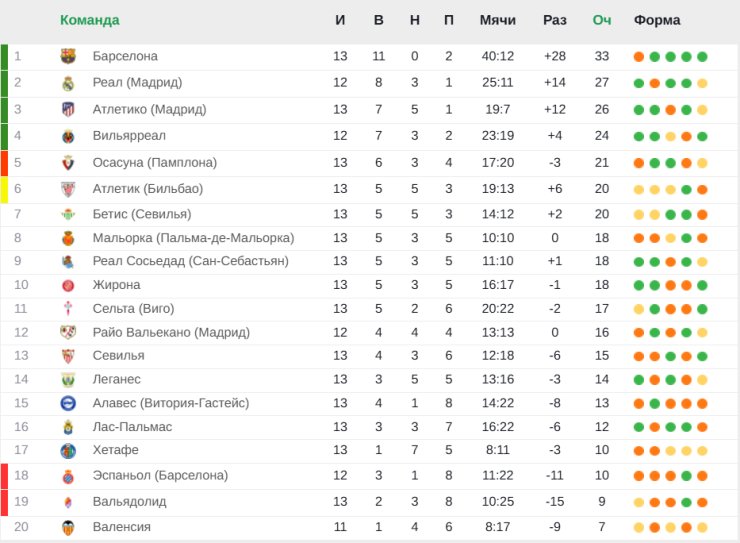
Task: Click Barcelona's first orange form dot
Action: (639, 57)
